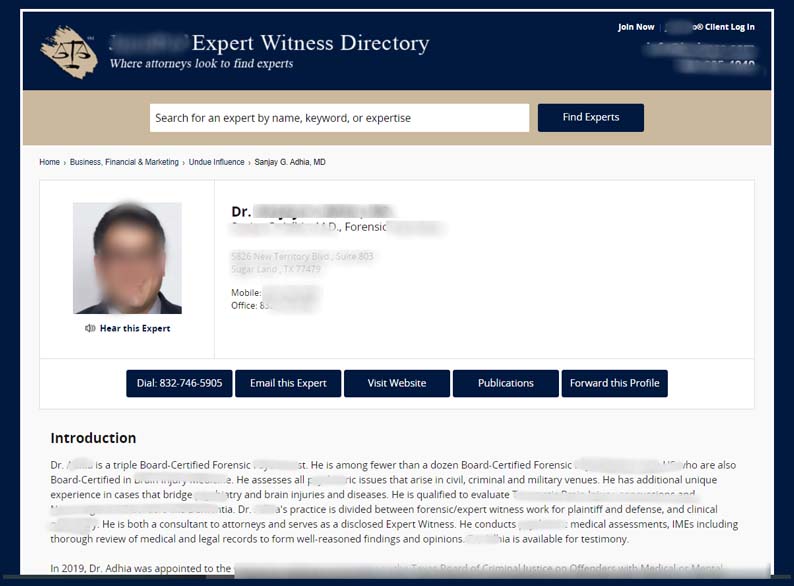Open the Undue Influence breadcrumb

point(216,162)
